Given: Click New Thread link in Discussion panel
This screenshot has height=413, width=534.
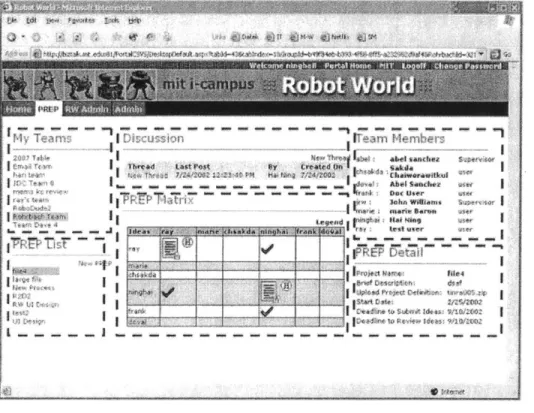Looking at the screenshot, I should (330, 158).
